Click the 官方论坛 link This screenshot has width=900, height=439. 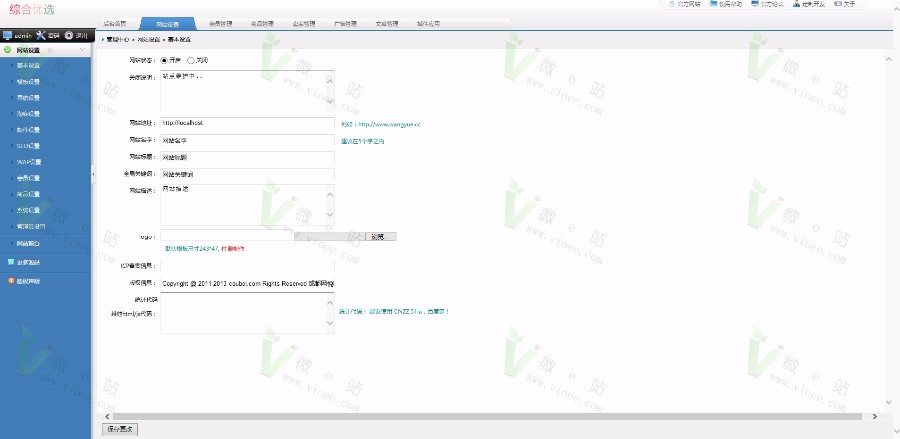pos(772,3)
